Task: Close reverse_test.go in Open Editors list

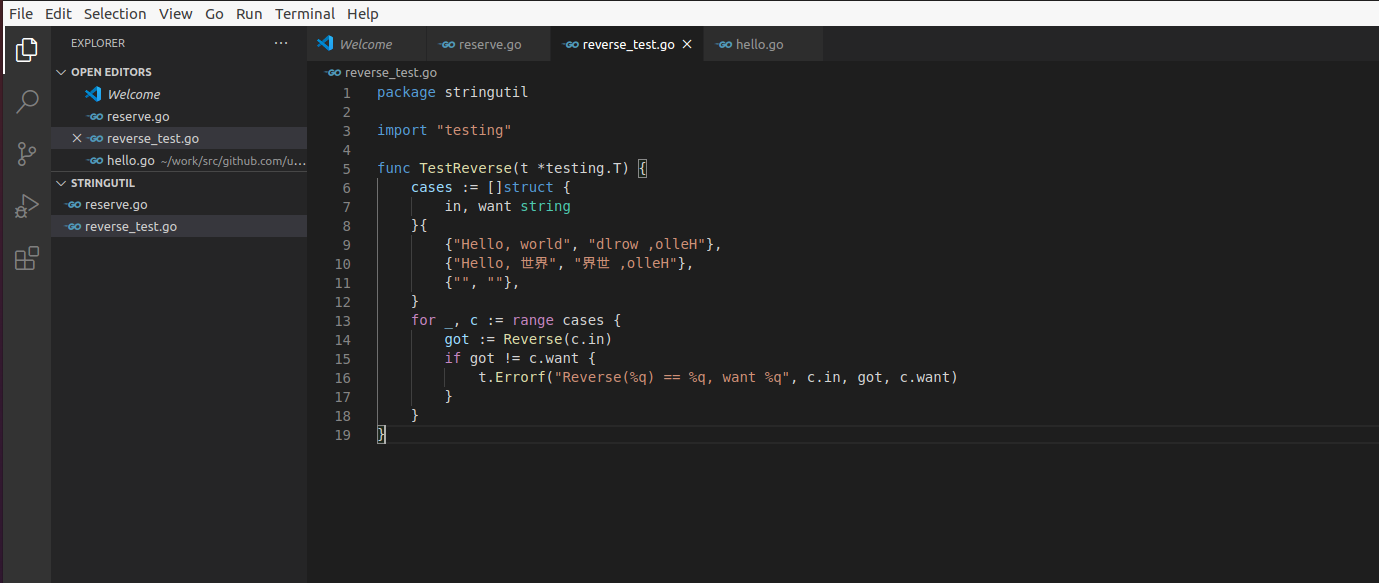Action: coord(77,138)
